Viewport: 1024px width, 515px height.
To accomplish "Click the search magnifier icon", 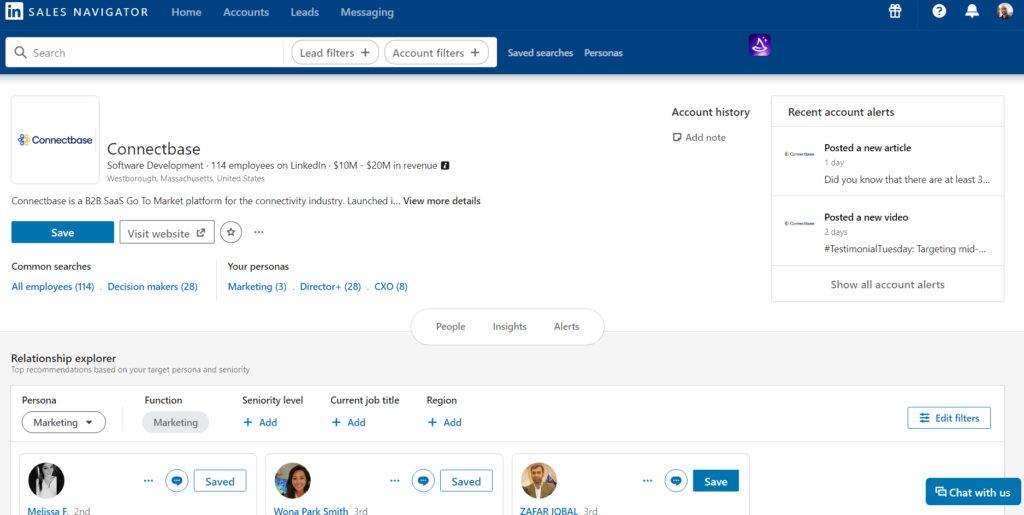I will 20,53.
